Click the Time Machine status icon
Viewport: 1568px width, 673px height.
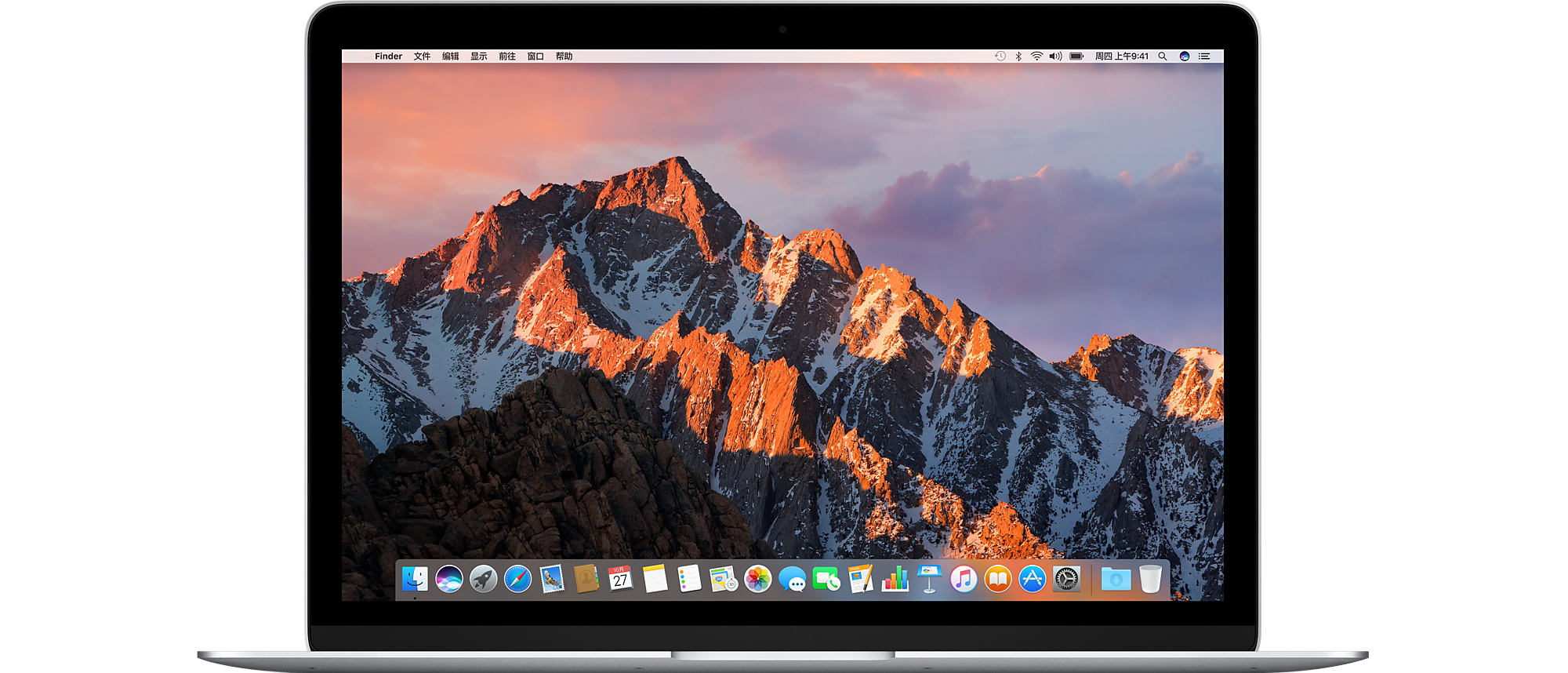tap(1000, 56)
